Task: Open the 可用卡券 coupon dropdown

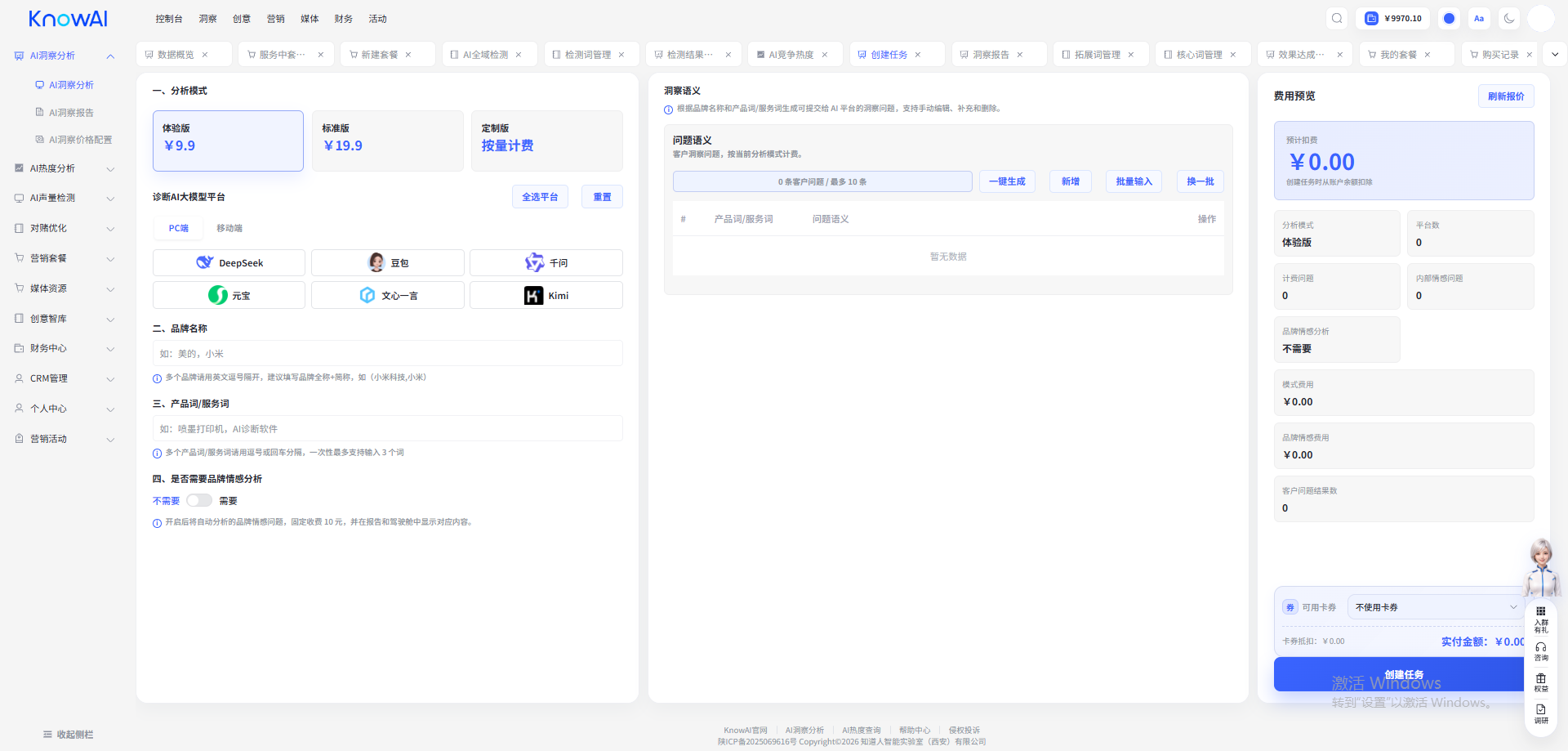Action: (x=1435, y=607)
